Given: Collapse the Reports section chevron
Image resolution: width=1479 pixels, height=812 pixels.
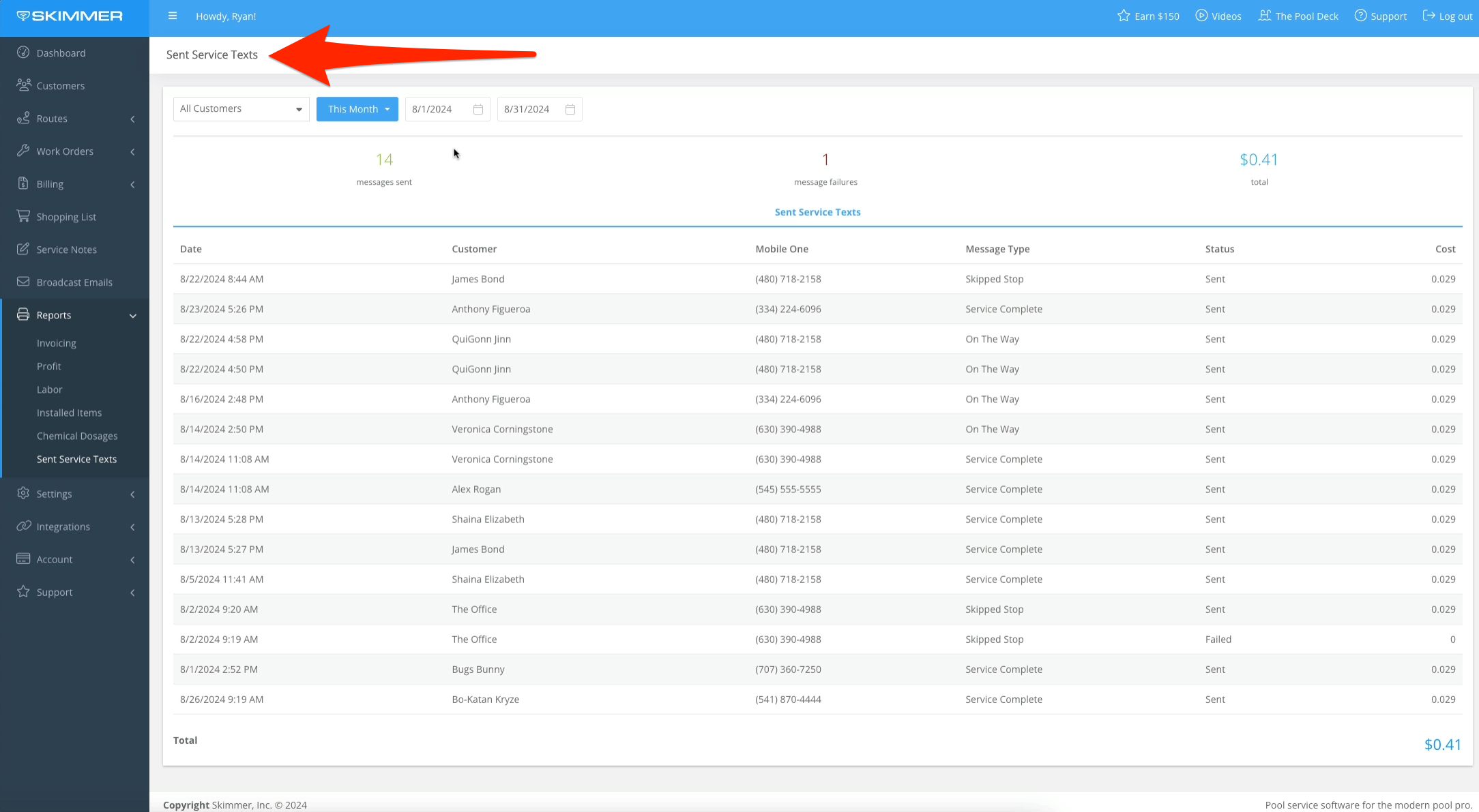Looking at the screenshot, I should [133, 315].
